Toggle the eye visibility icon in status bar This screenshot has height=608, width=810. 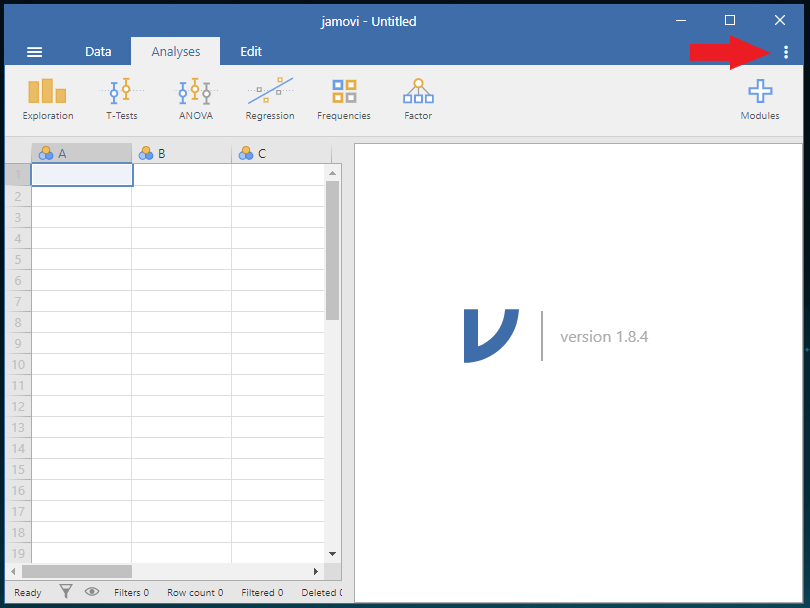tap(92, 592)
